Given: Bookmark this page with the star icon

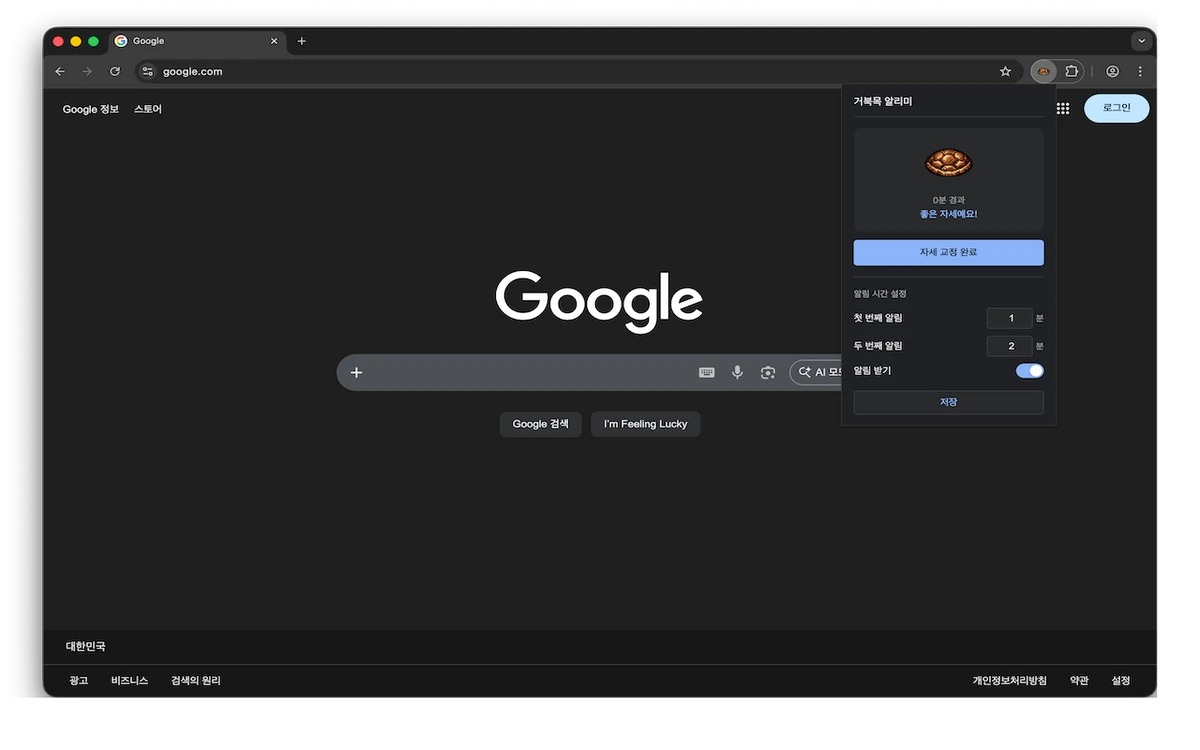Looking at the screenshot, I should pos(1005,71).
